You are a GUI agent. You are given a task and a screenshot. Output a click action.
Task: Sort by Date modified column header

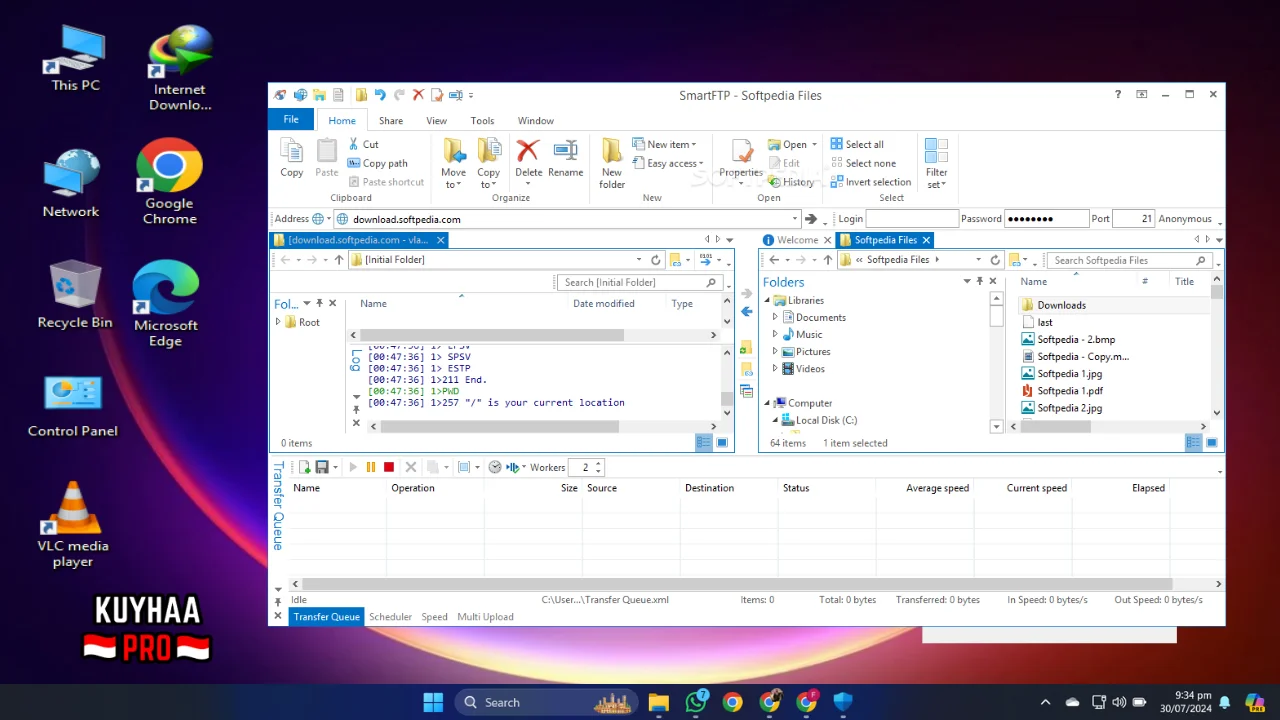coord(604,304)
